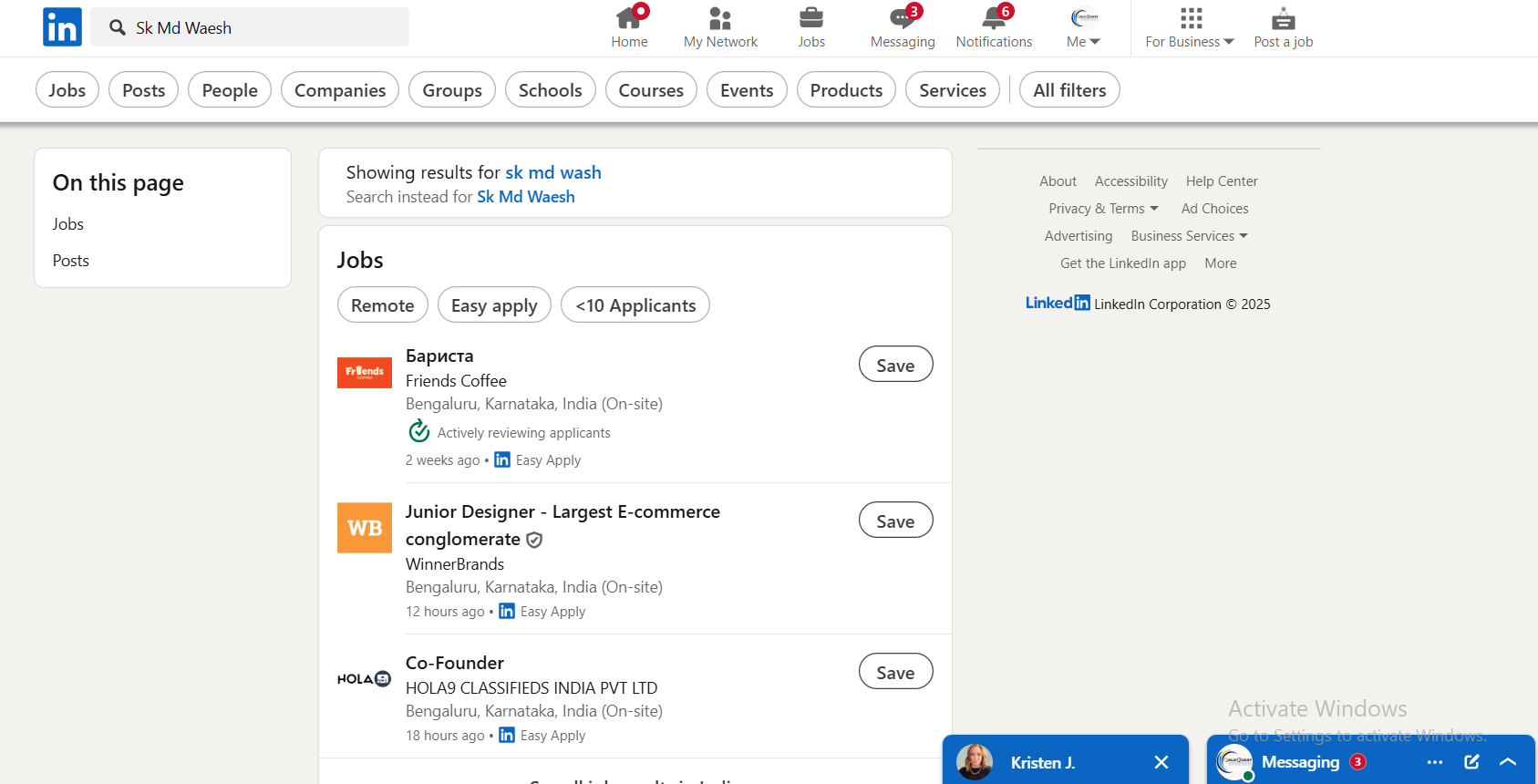Open My Network icon

click(720, 18)
